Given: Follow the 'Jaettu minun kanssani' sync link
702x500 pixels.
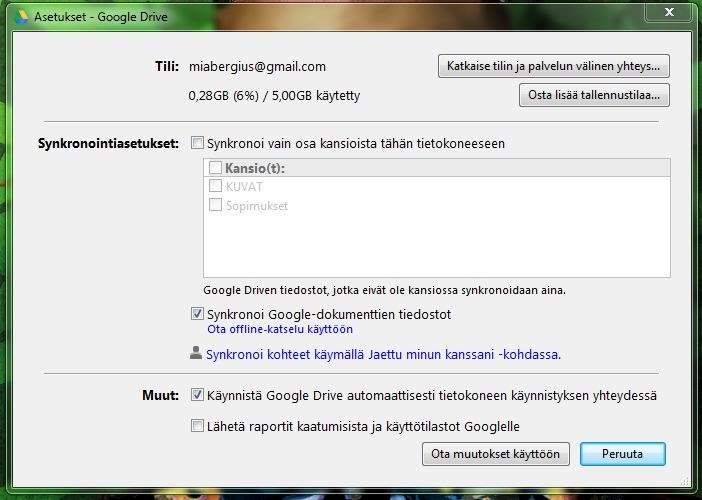Looking at the screenshot, I should [x=383, y=354].
